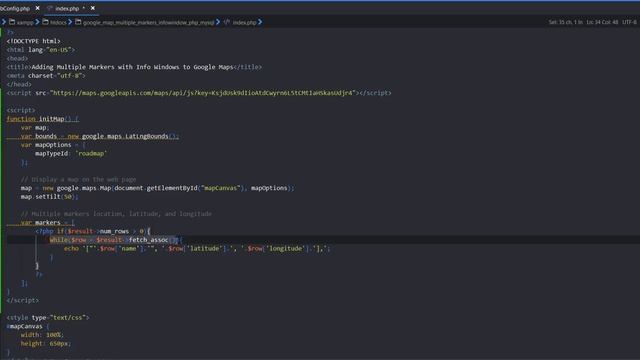Switch to the Config.php tab
This screenshot has width=640, height=360.
pyautogui.click(x=15, y=8)
